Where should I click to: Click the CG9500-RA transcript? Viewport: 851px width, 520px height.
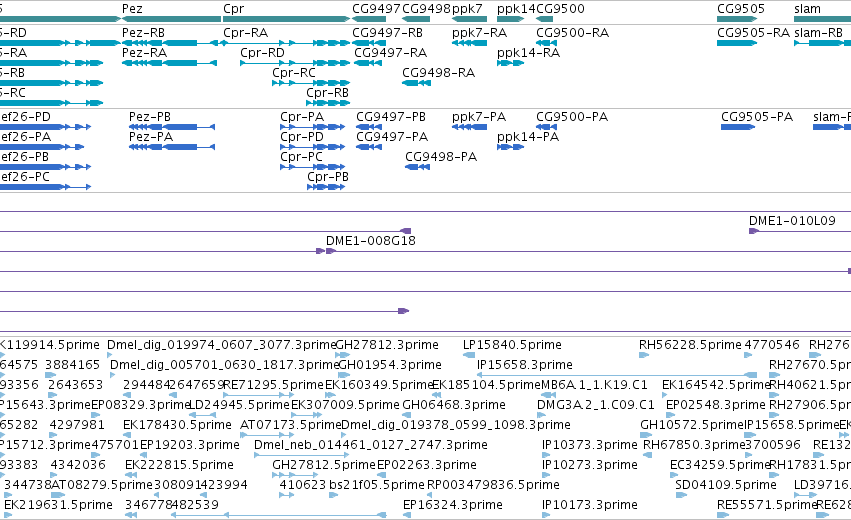pos(547,43)
